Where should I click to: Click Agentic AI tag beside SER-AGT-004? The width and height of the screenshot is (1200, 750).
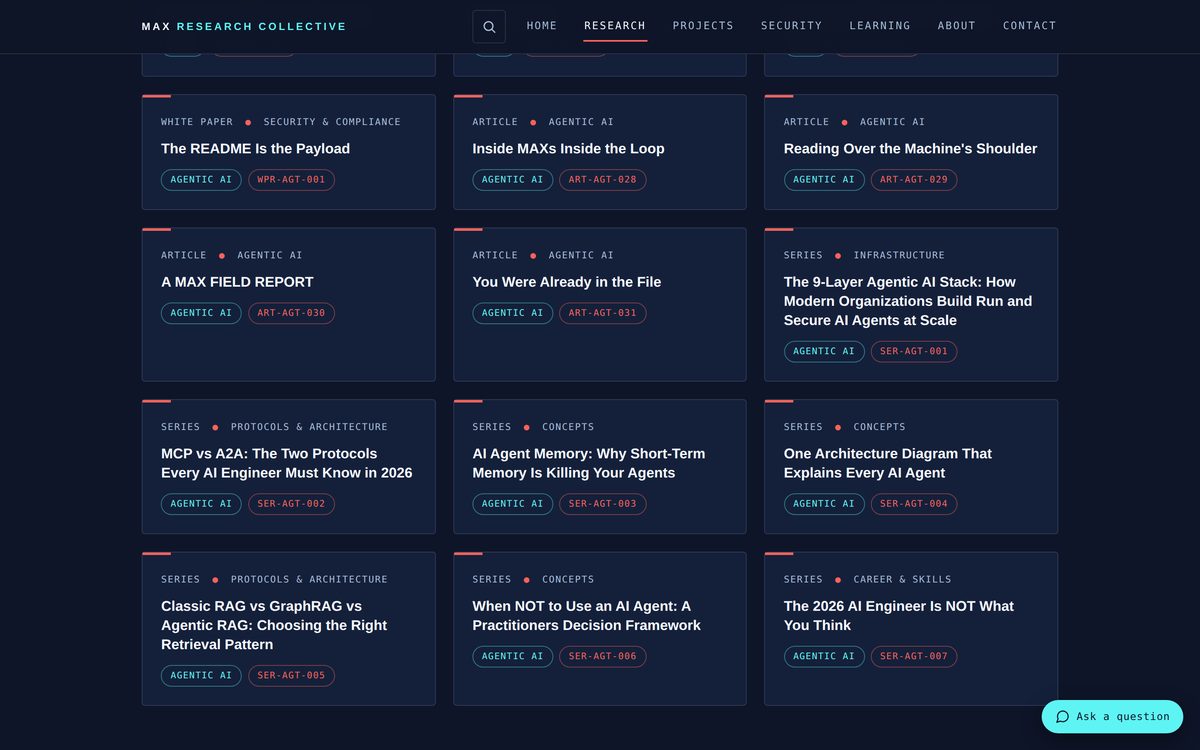(x=824, y=504)
